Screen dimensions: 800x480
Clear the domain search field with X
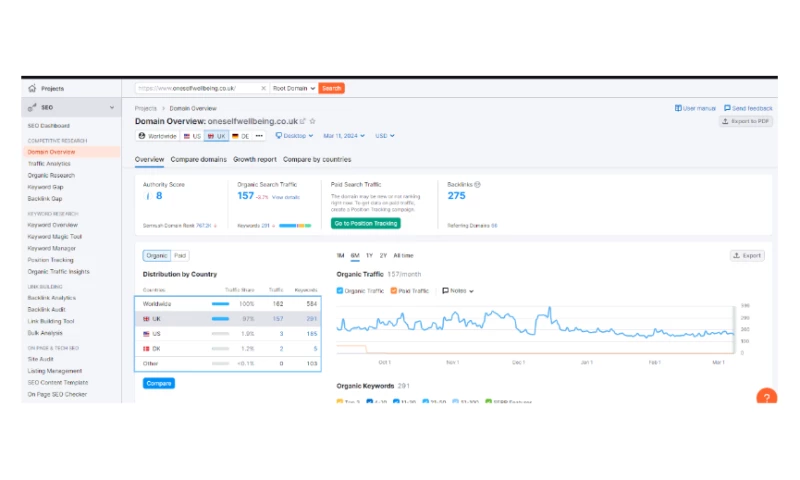coord(263,88)
